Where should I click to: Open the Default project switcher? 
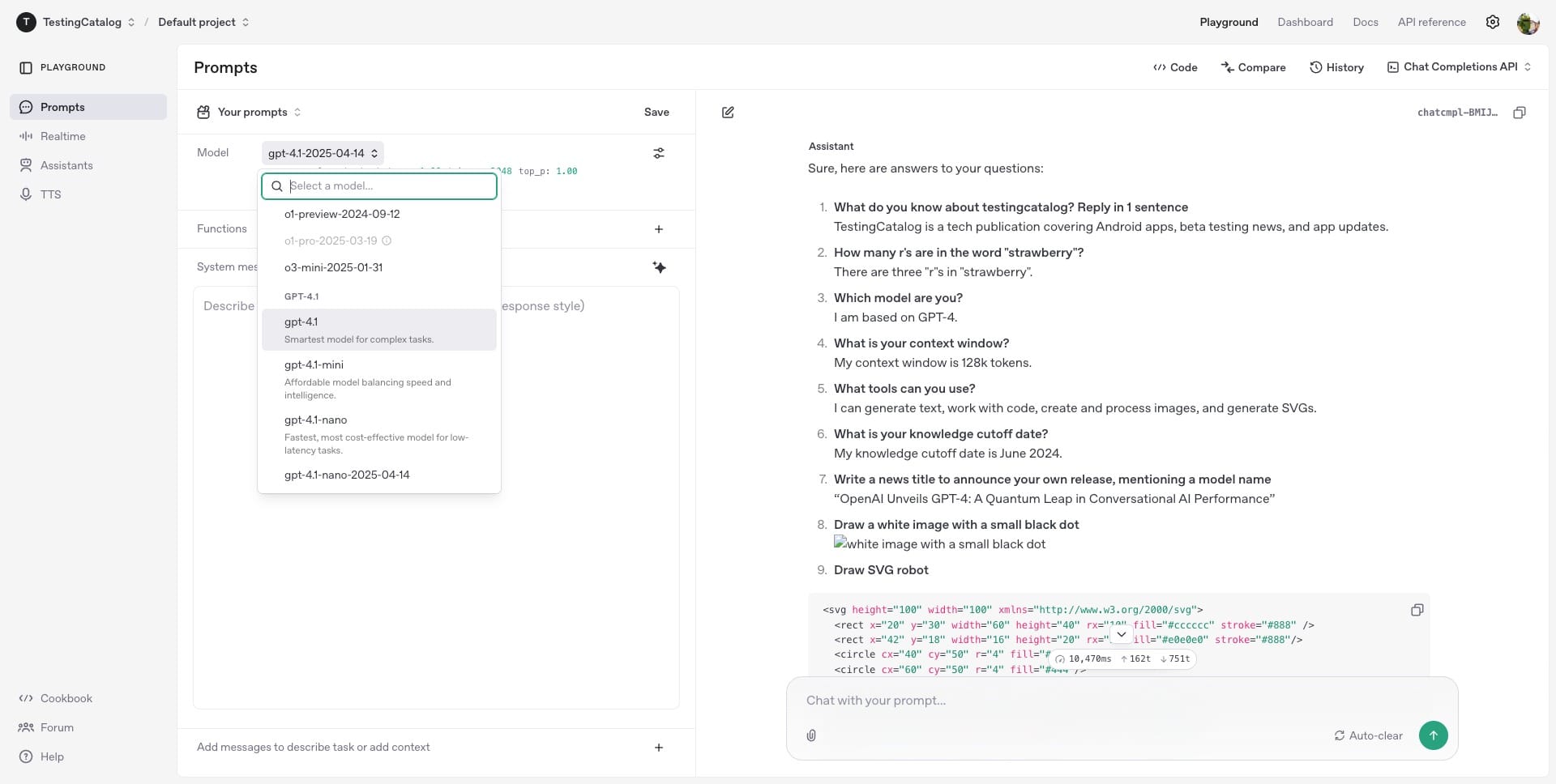(203, 22)
